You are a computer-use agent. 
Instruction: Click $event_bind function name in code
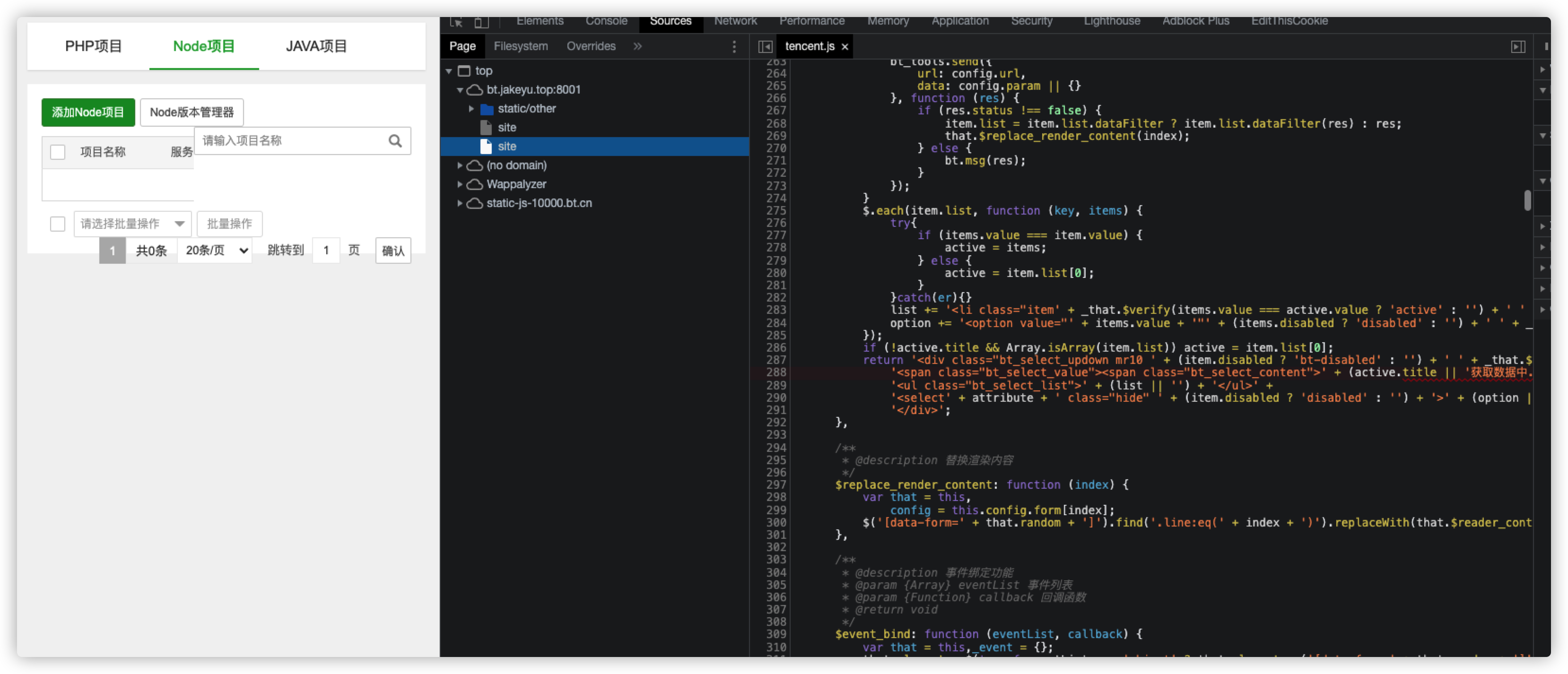pyautogui.click(x=873, y=634)
